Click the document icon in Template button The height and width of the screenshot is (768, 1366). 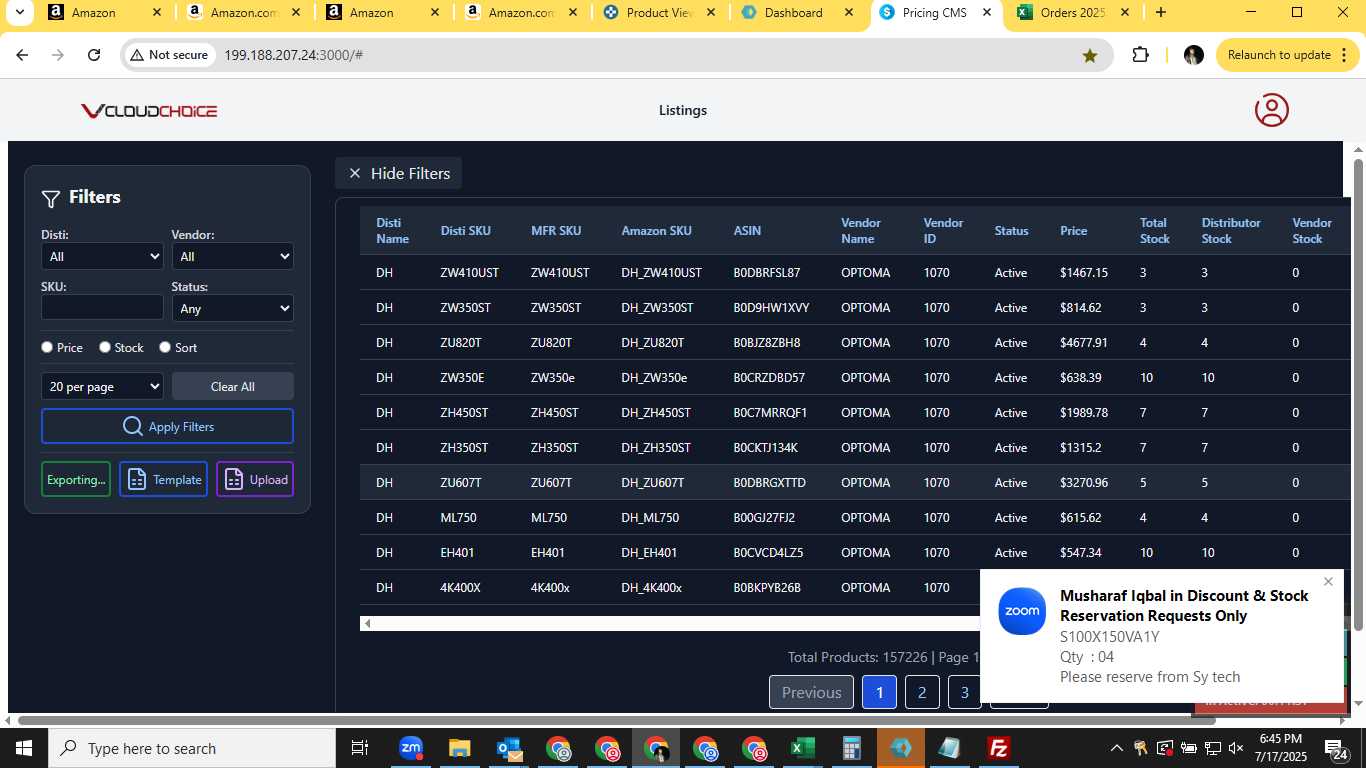point(137,480)
